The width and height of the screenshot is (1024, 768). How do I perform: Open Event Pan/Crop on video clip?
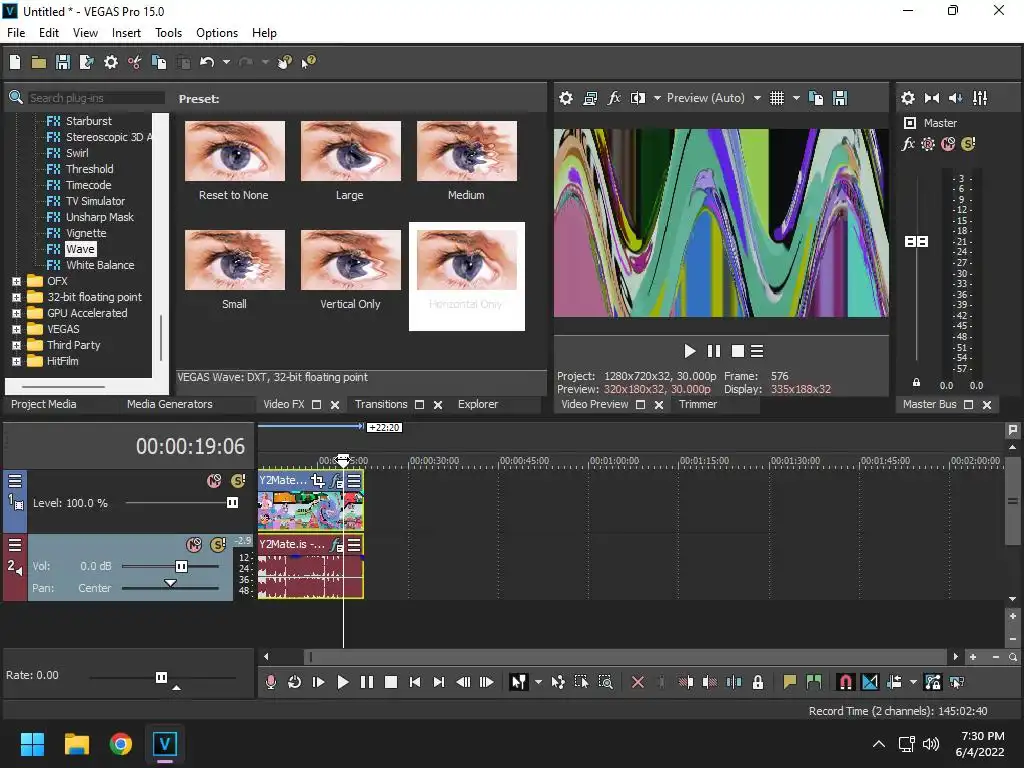318,481
